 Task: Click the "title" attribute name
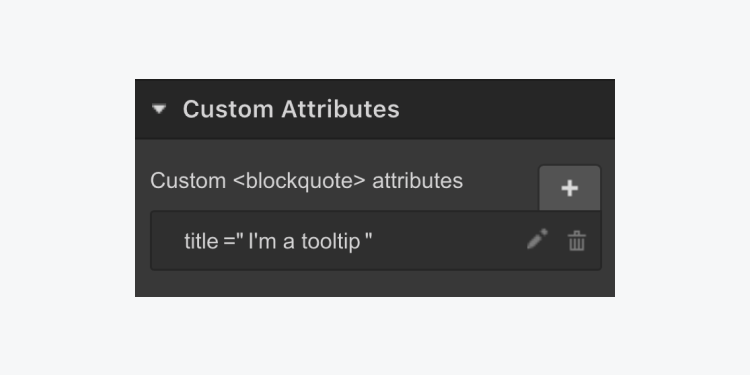coord(201,241)
